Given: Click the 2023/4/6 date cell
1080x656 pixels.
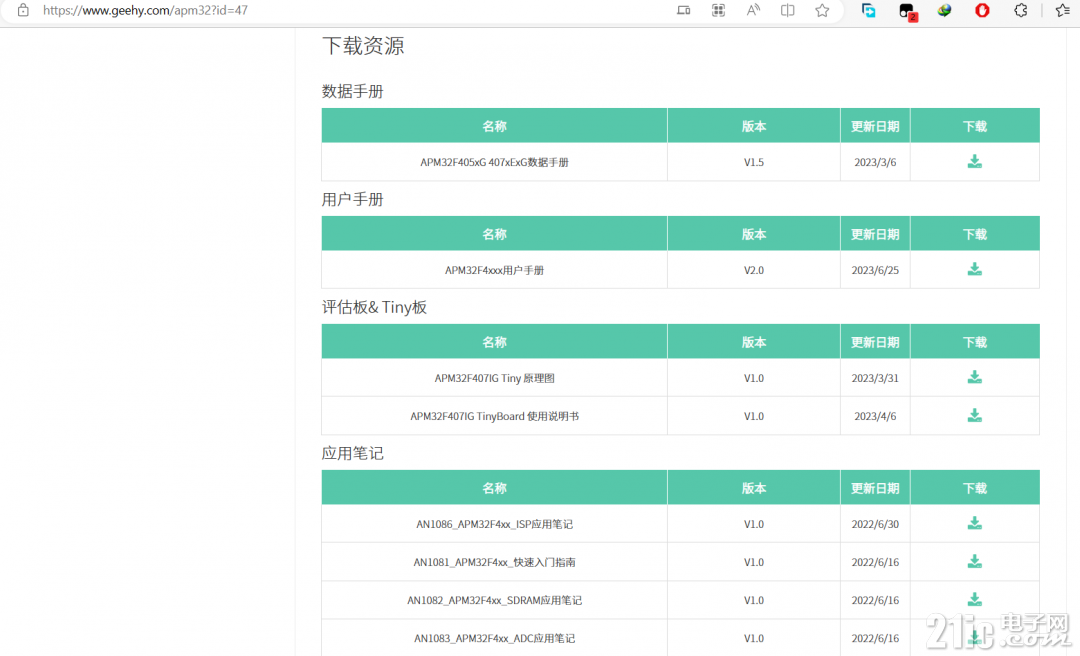Looking at the screenshot, I should 875,416.
